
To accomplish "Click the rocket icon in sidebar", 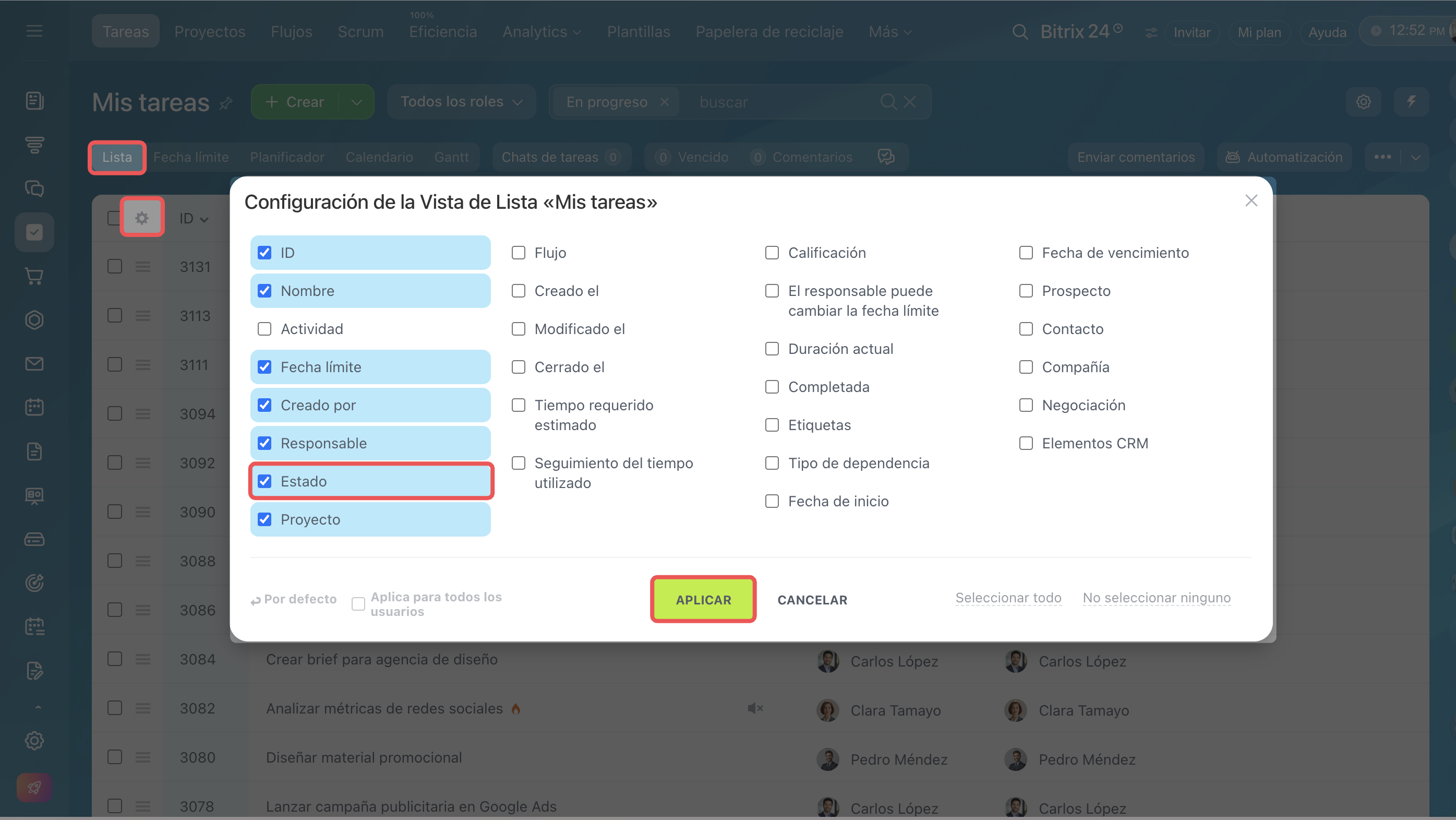I will pos(34,787).
